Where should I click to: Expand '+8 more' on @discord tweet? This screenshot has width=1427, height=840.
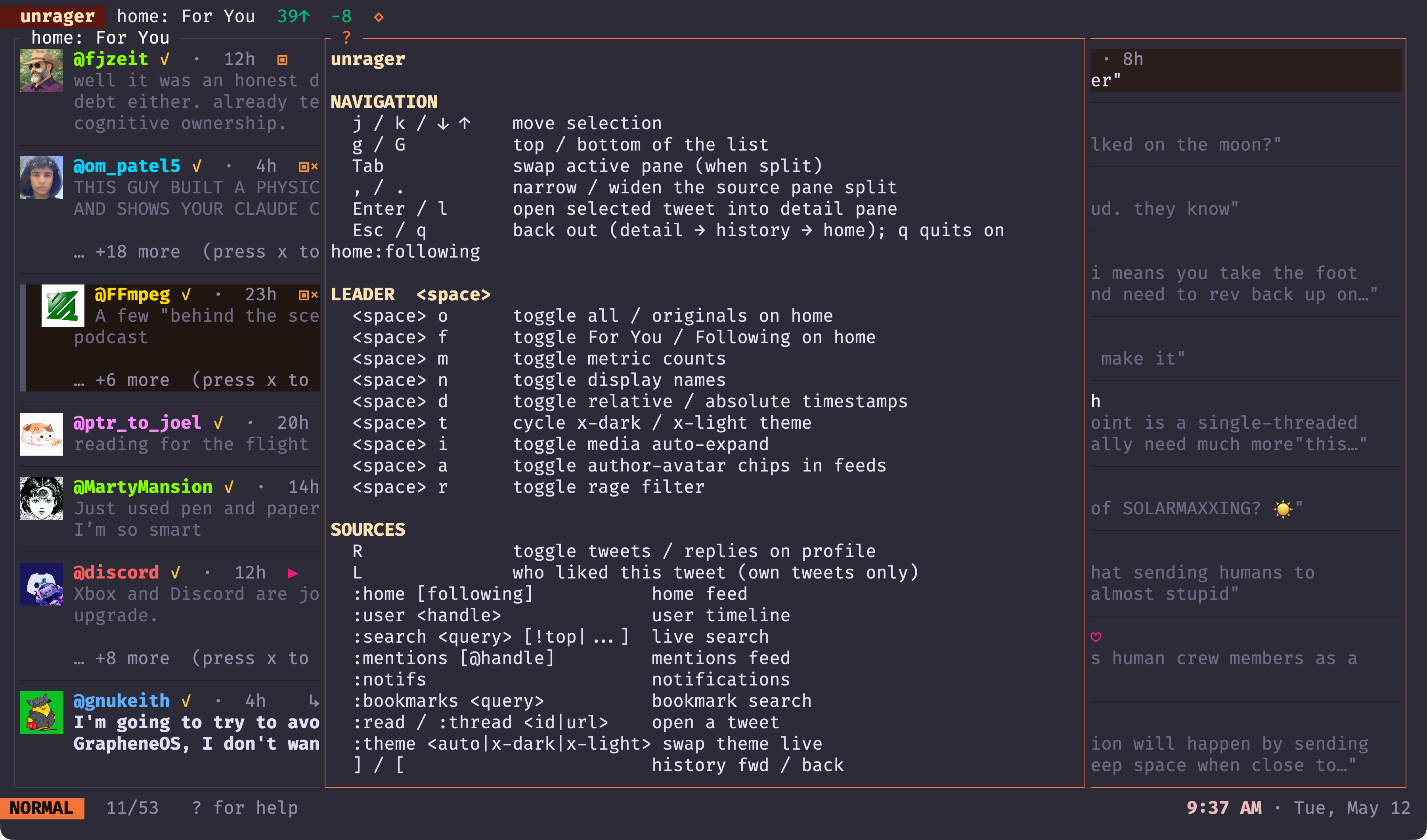click(132, 658)
